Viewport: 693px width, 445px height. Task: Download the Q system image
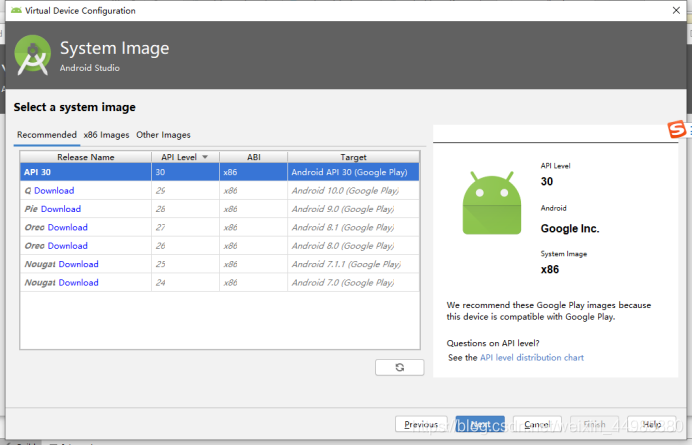click(54, 190)
